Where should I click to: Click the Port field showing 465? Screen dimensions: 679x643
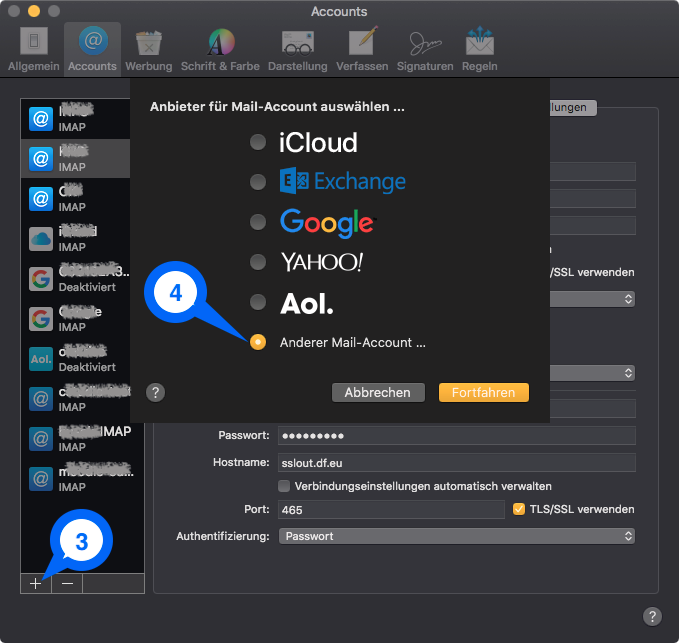391,510
